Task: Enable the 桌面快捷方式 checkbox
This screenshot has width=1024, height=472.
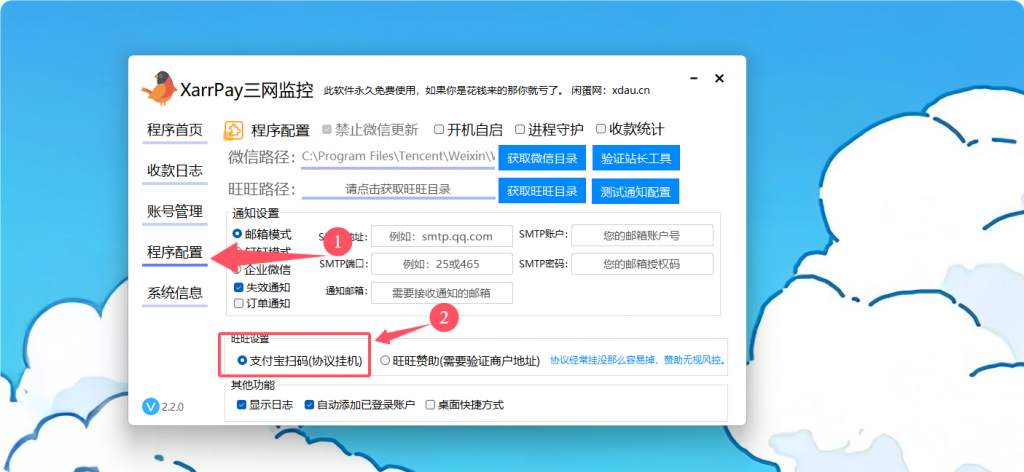Action: pyautogui.click(x=430, y=405)
